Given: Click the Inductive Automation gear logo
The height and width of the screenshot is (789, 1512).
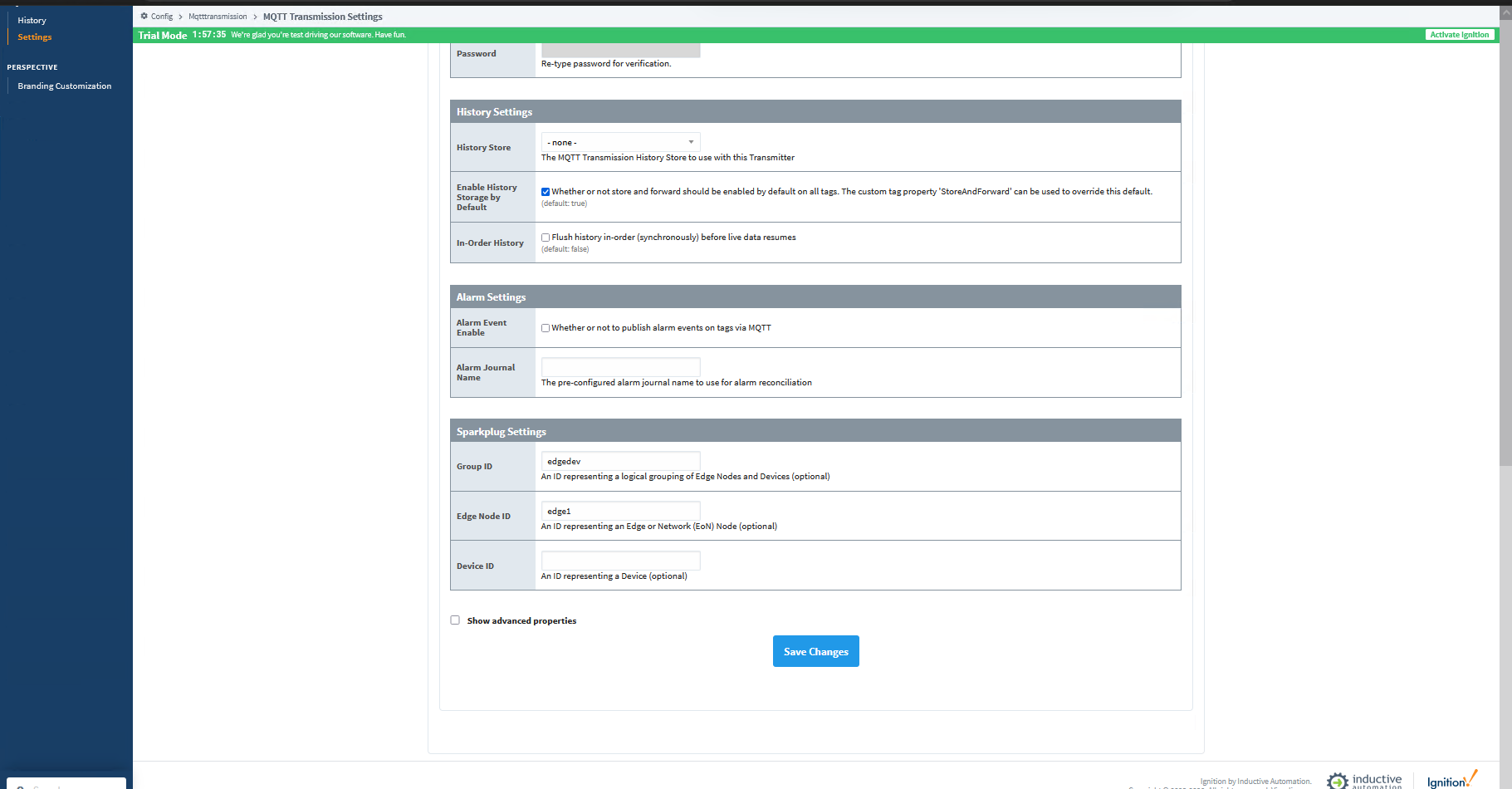Looking at the screenshot, I should [1337, 781].
